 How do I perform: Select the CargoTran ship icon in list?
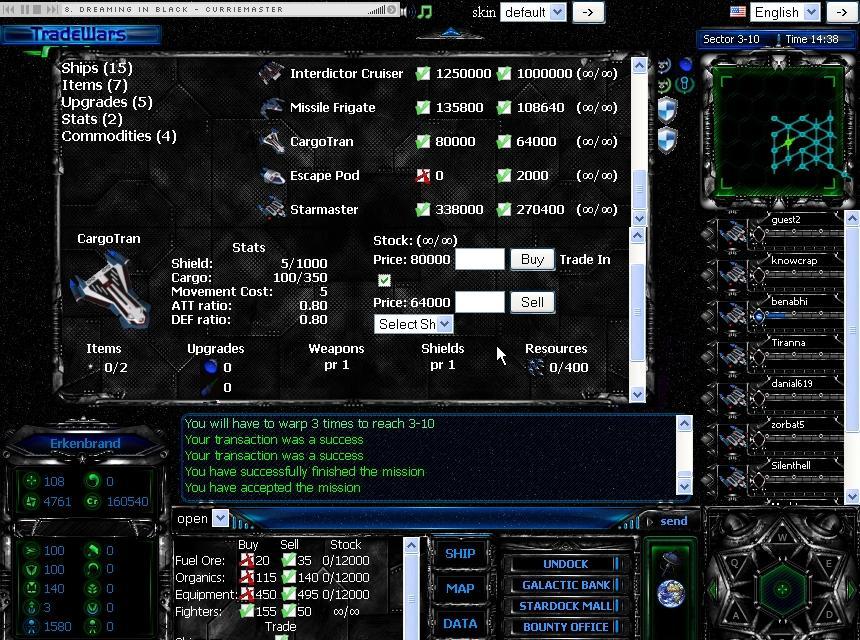click(272, 142)
